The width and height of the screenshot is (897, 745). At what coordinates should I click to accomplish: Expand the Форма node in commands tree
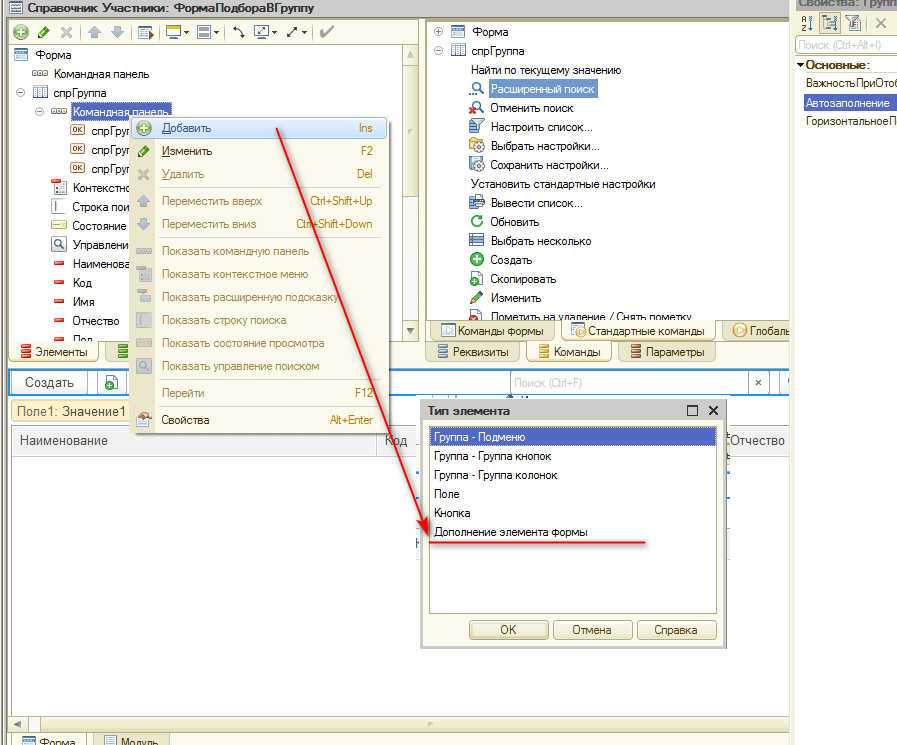(x=439, y=32)
